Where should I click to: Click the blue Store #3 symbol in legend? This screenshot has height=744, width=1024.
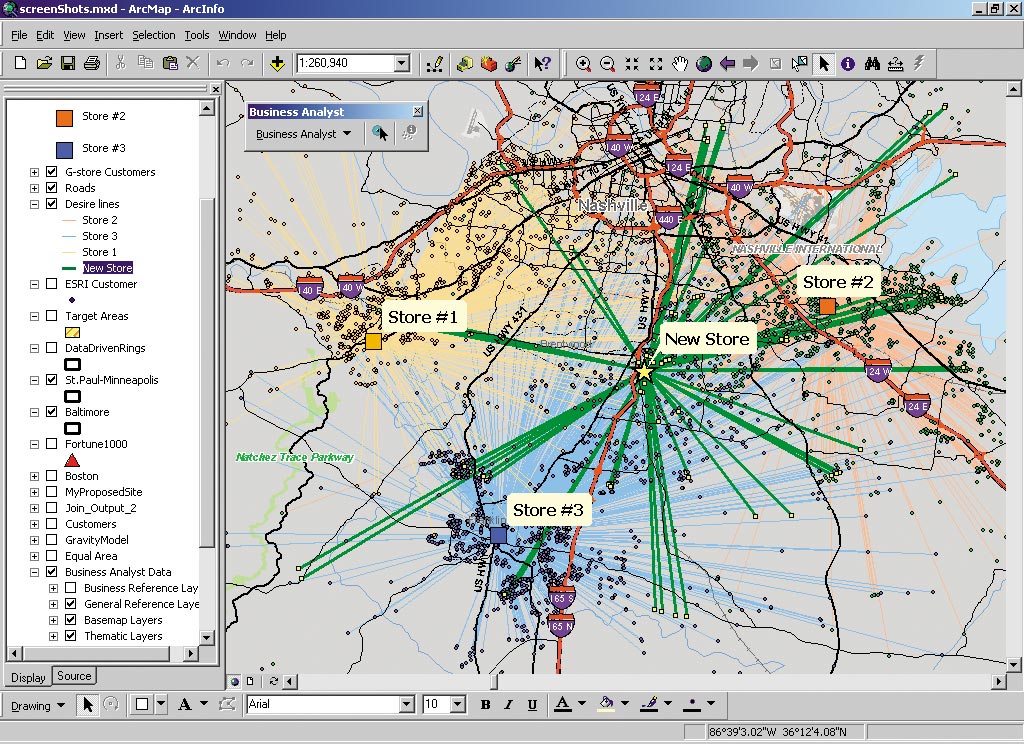[64, 150]
